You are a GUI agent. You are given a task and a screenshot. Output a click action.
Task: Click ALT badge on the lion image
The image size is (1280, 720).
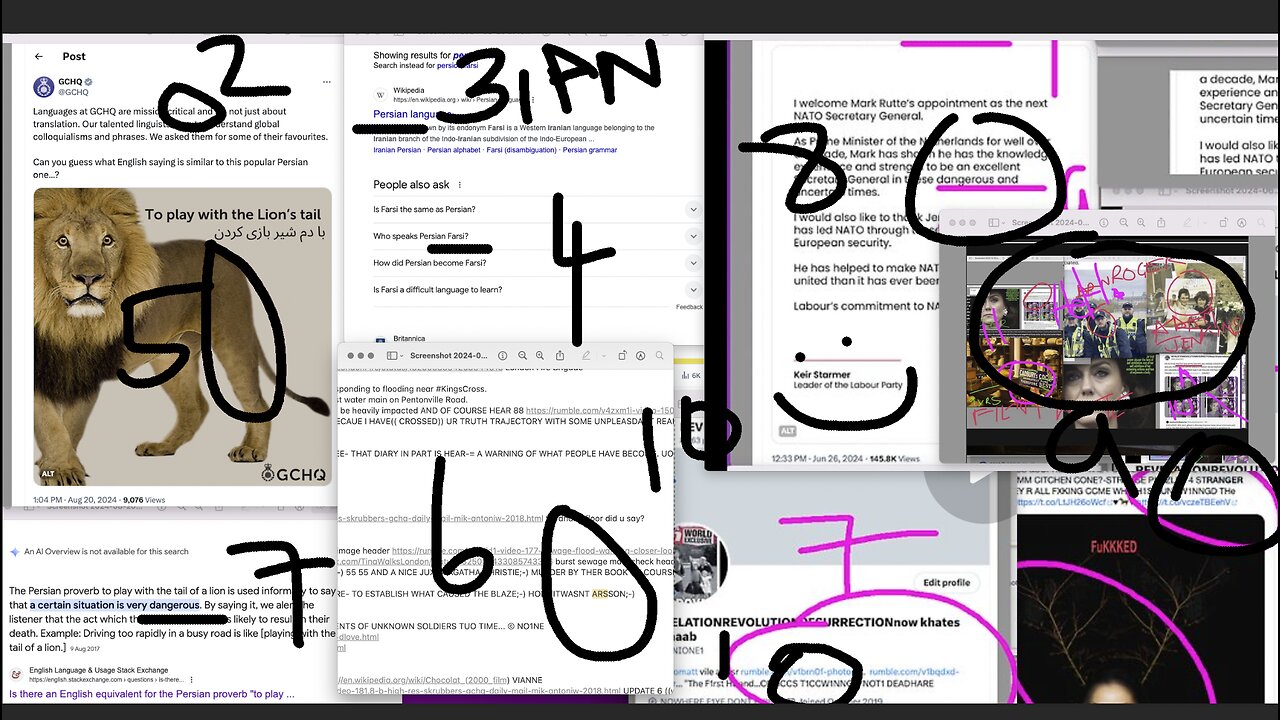coord(48,474)
